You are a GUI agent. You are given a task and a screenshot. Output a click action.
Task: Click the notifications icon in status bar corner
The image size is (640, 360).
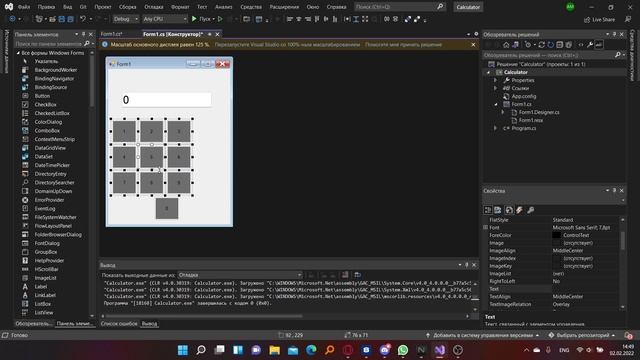(628, 336)
